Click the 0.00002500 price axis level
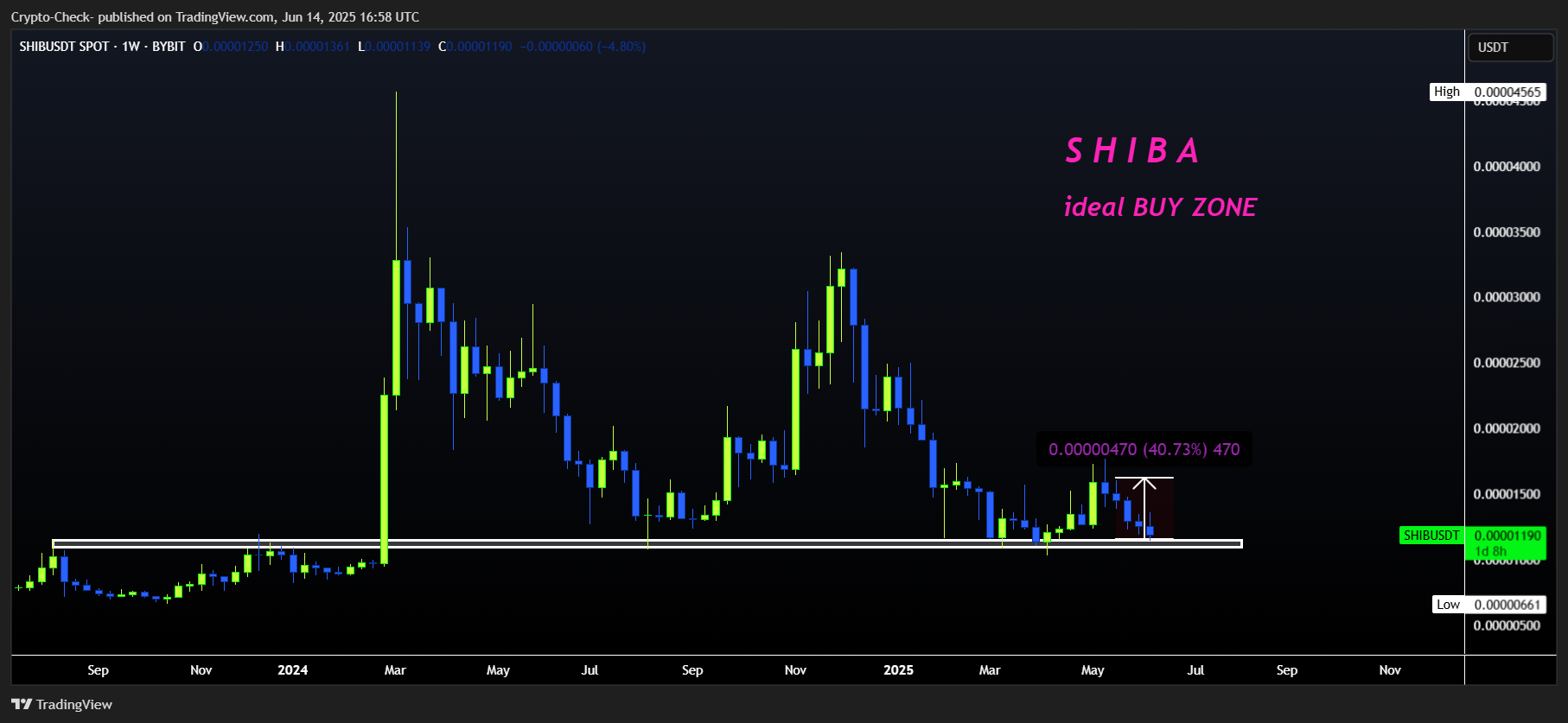The image size is (1568, 723). point(1507,363)
